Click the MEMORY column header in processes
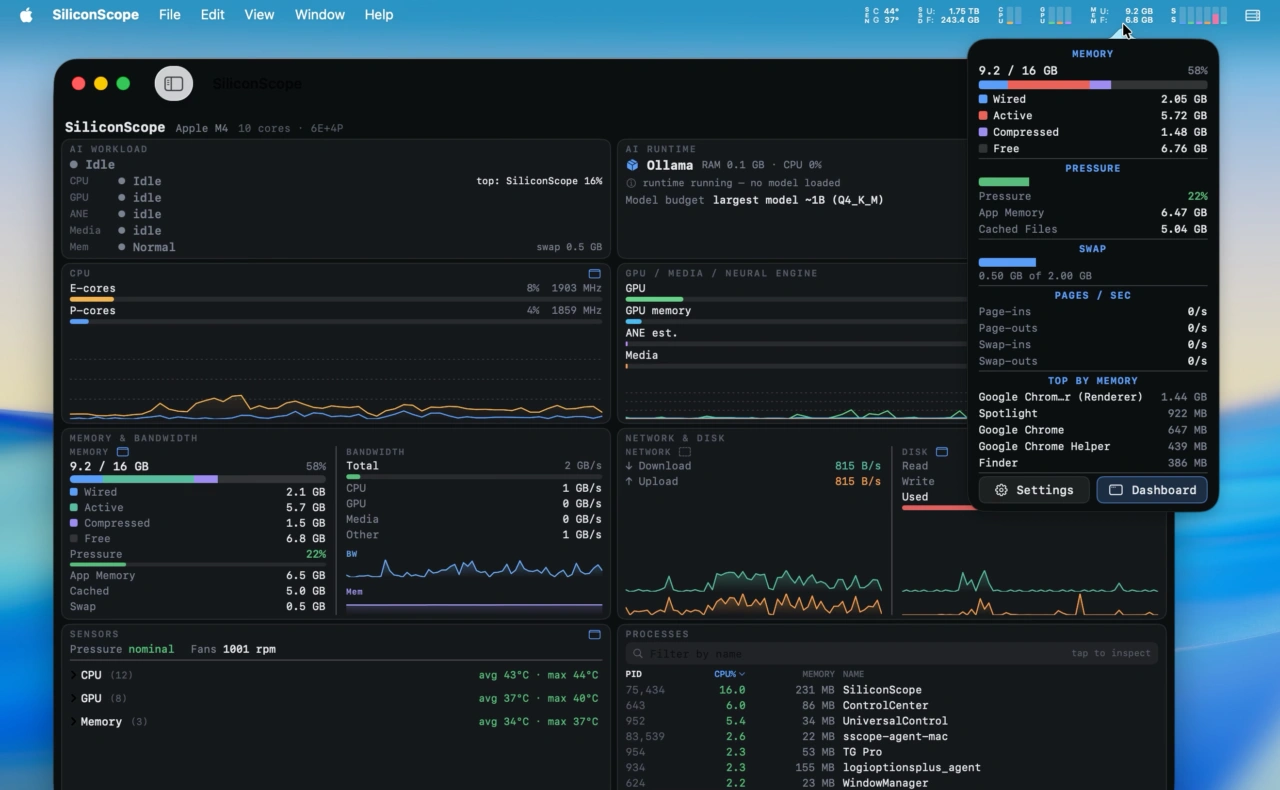Image resolution: width=1280 pixels, height=790 pixels. point(818,674)
